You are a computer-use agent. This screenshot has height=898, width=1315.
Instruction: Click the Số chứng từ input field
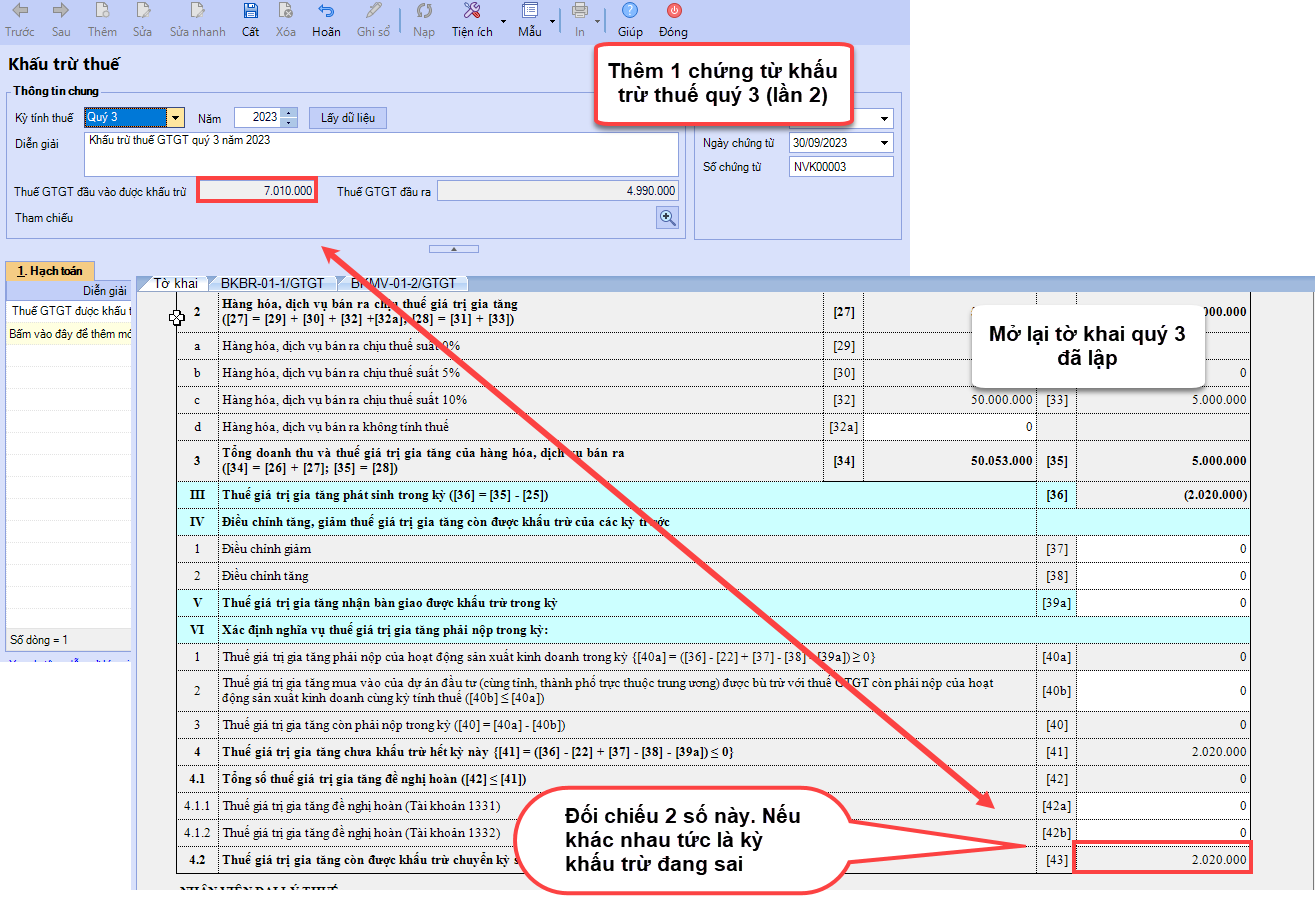840,167
